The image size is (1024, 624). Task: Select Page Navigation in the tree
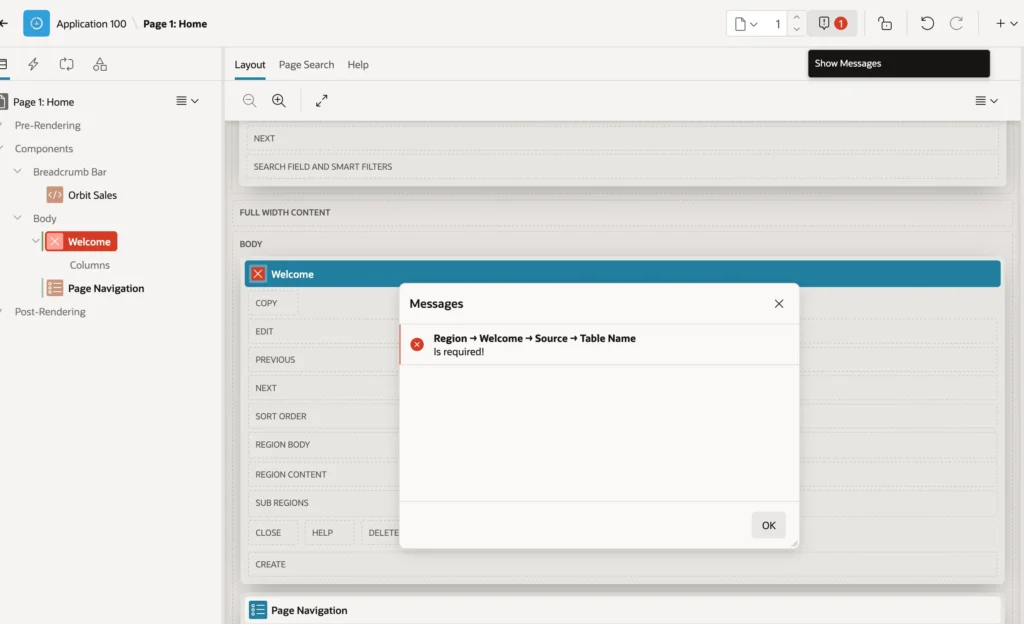(x=106, y=289)
